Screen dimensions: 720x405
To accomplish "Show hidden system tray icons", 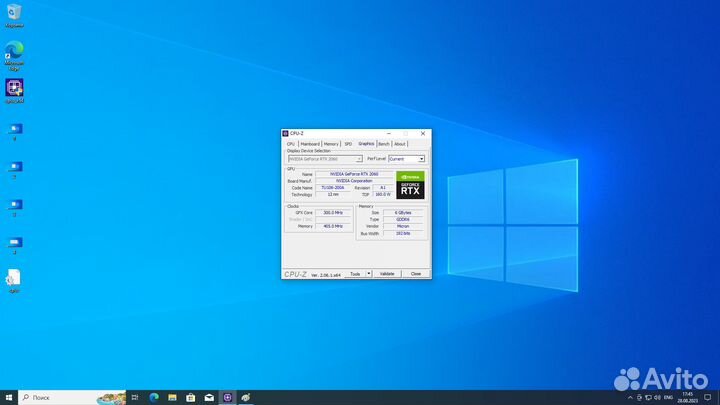I will tap(630, 398).
